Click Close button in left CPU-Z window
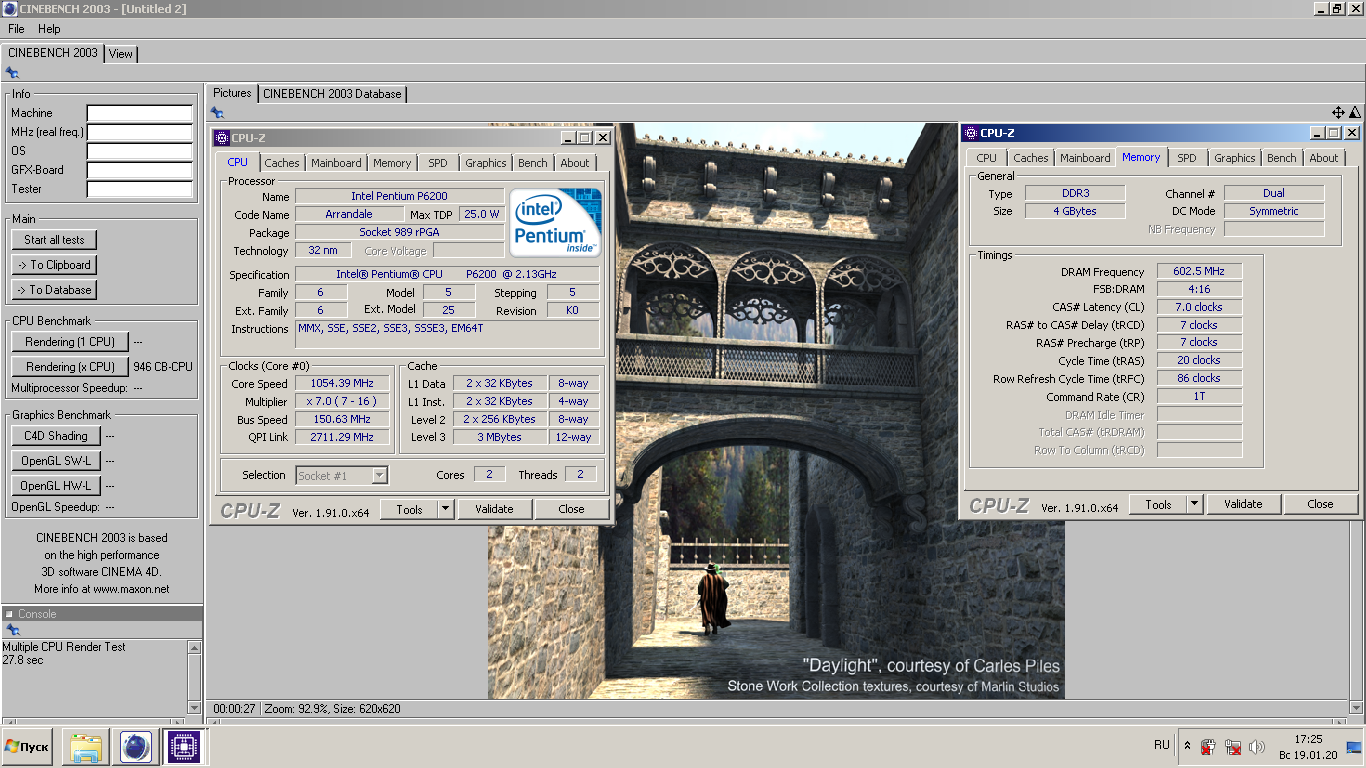Viewport: 1366px width, 768px height. point(572,509)
